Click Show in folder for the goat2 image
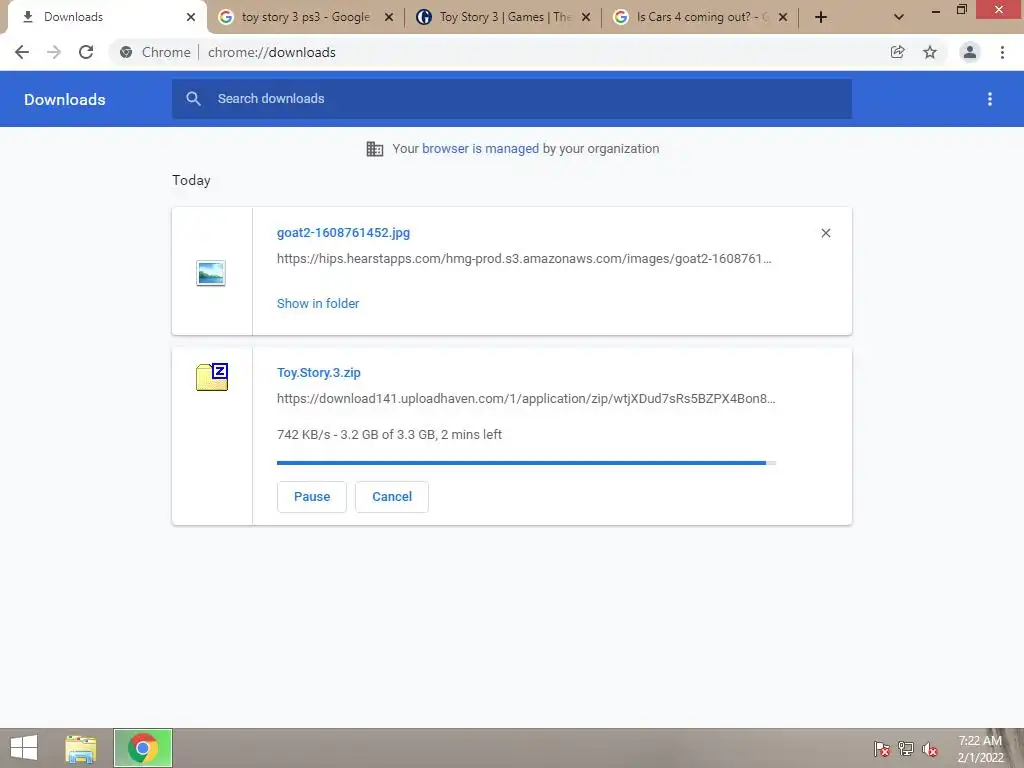1024x768 pixels. click(318, 303)
